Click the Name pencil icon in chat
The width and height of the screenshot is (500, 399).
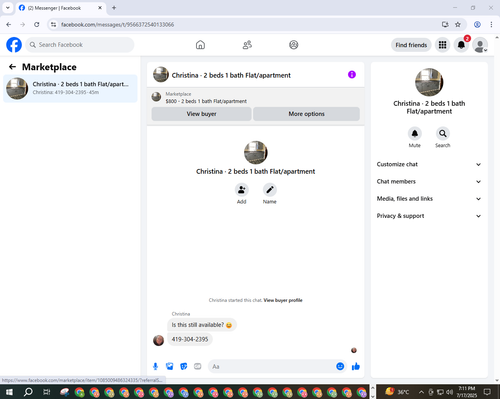(270, 190)
